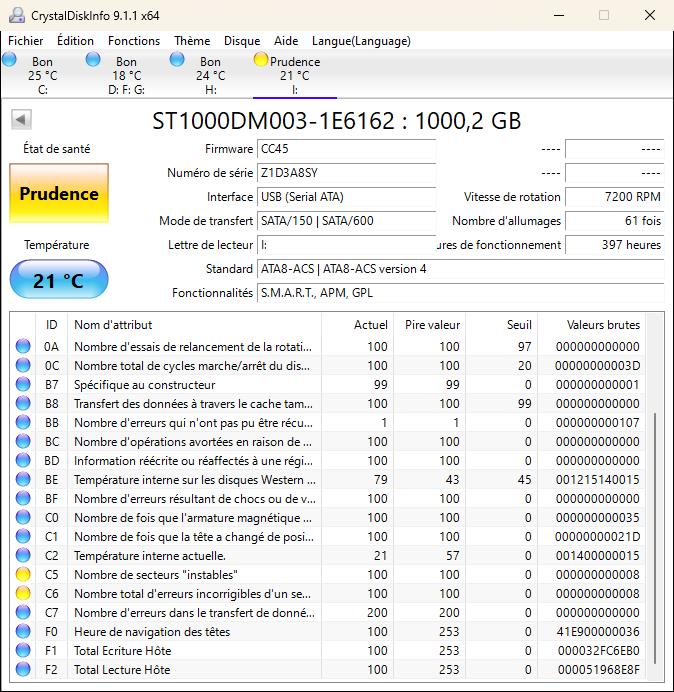Select the blue status icon for drive C:

click(10, 60)
